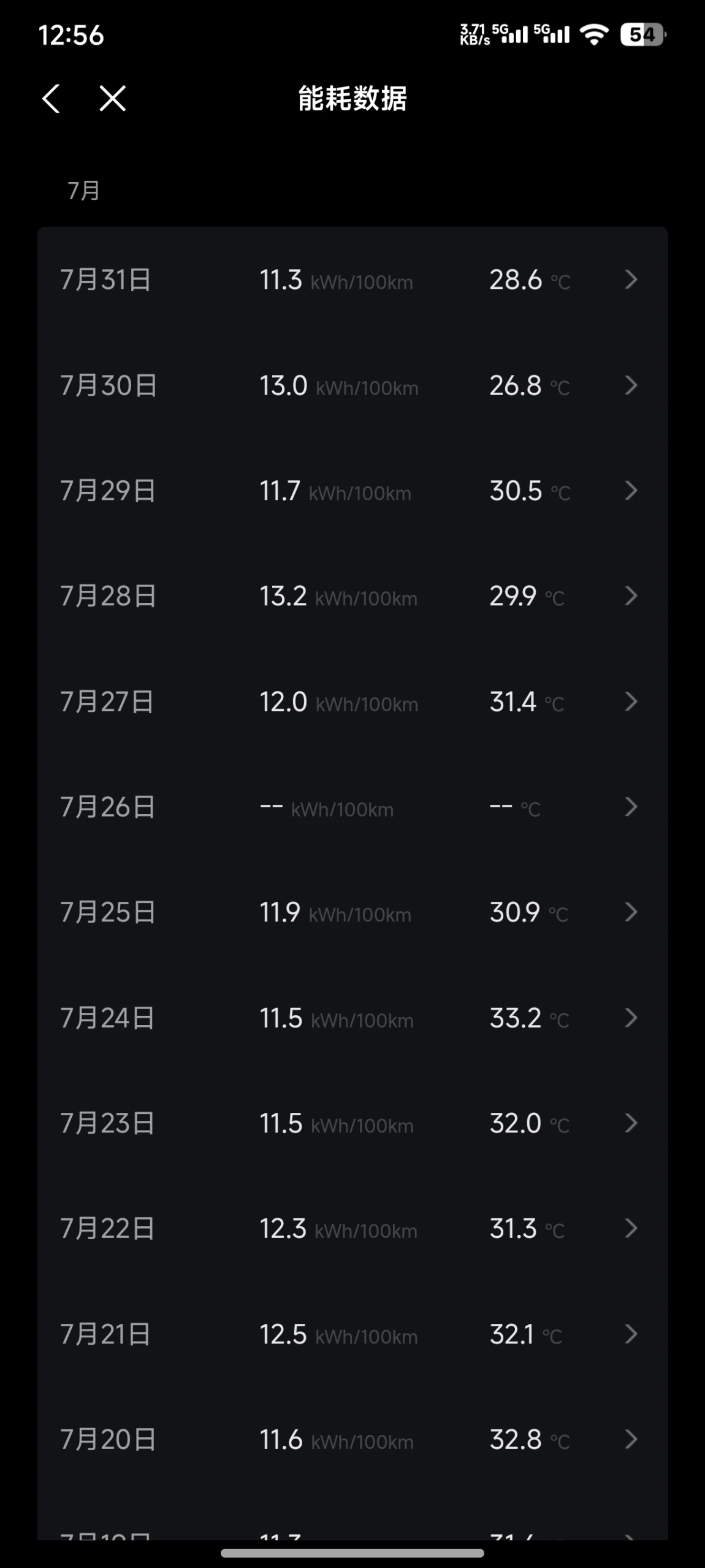
Task: Open the 7月21日 12.5 kWh/100km entry
Action: (352, 1334)
